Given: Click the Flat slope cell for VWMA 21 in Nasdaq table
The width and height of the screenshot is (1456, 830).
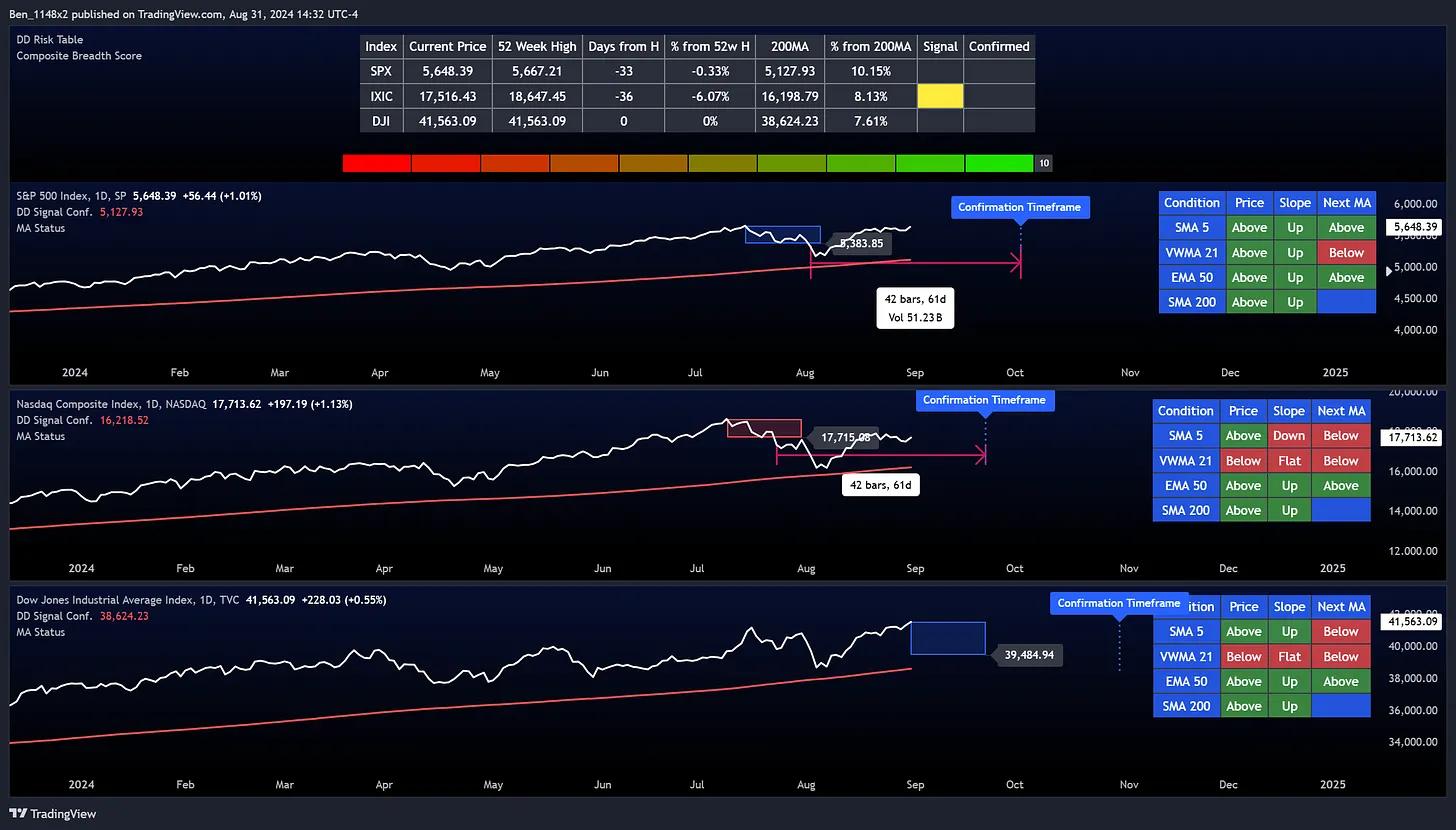Looking at the screenshot, I should click(x=1289, y=461).
